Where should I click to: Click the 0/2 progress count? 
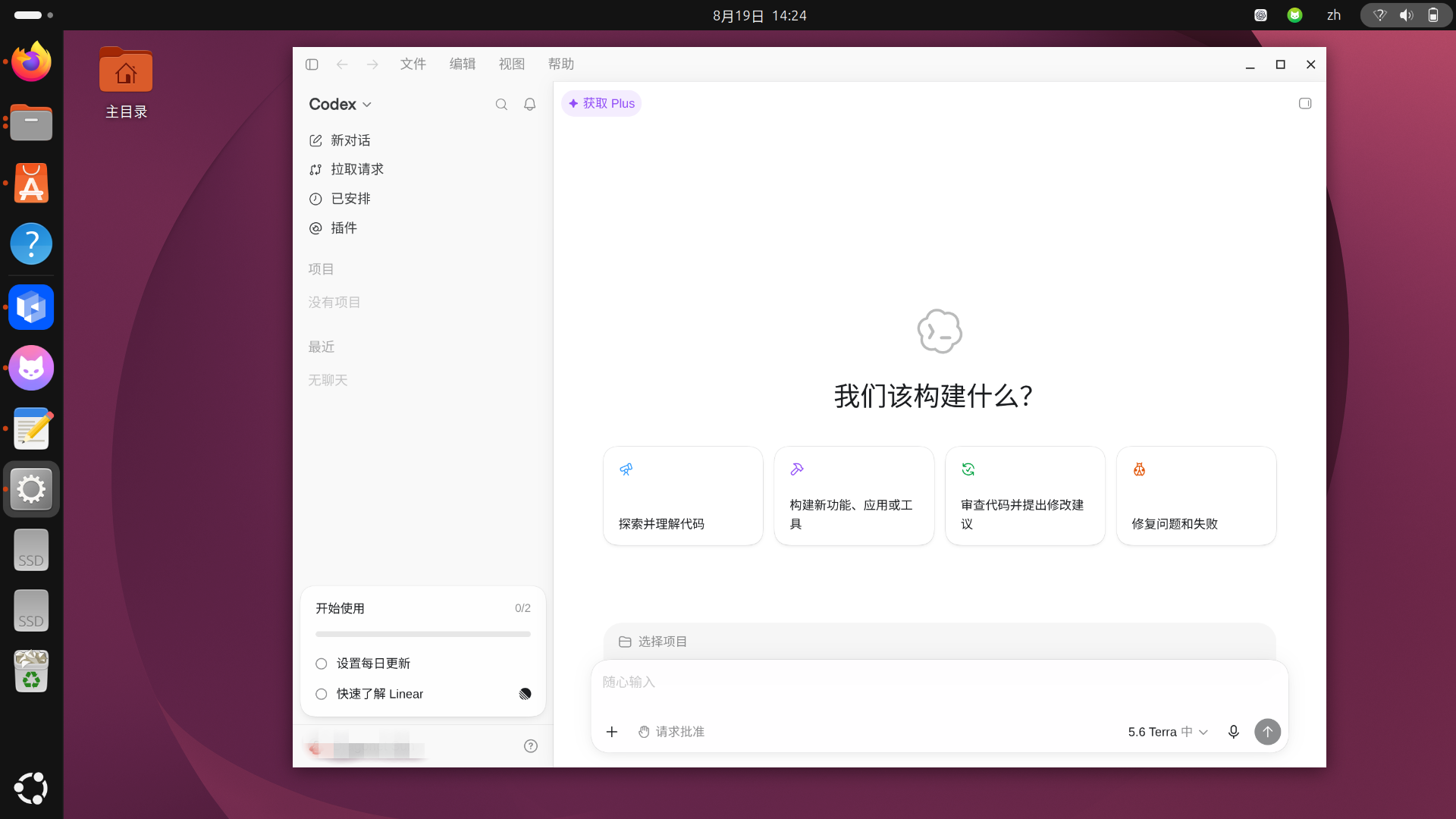[522, 608]
